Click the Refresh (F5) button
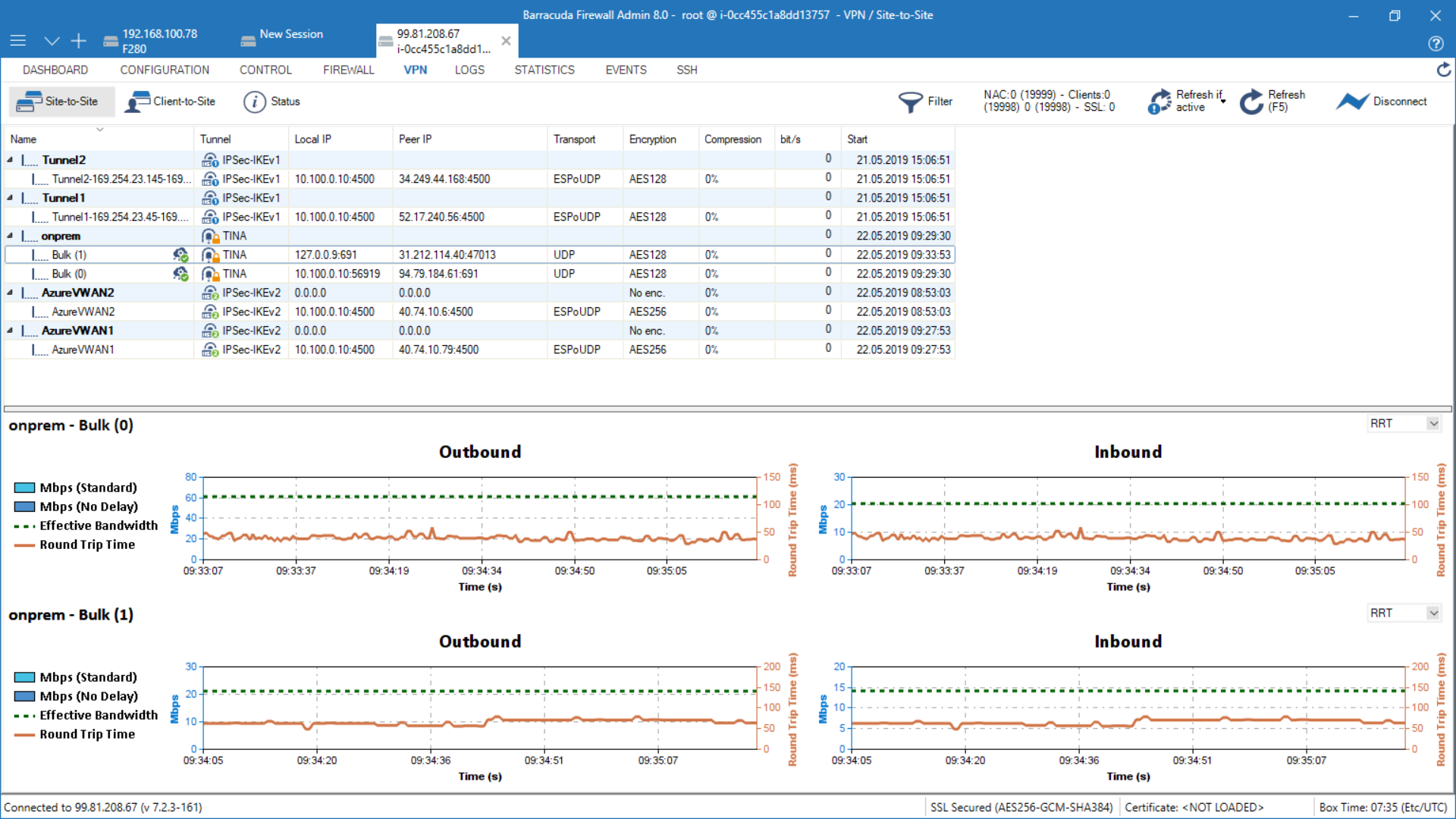 [x=1273, y=102]
